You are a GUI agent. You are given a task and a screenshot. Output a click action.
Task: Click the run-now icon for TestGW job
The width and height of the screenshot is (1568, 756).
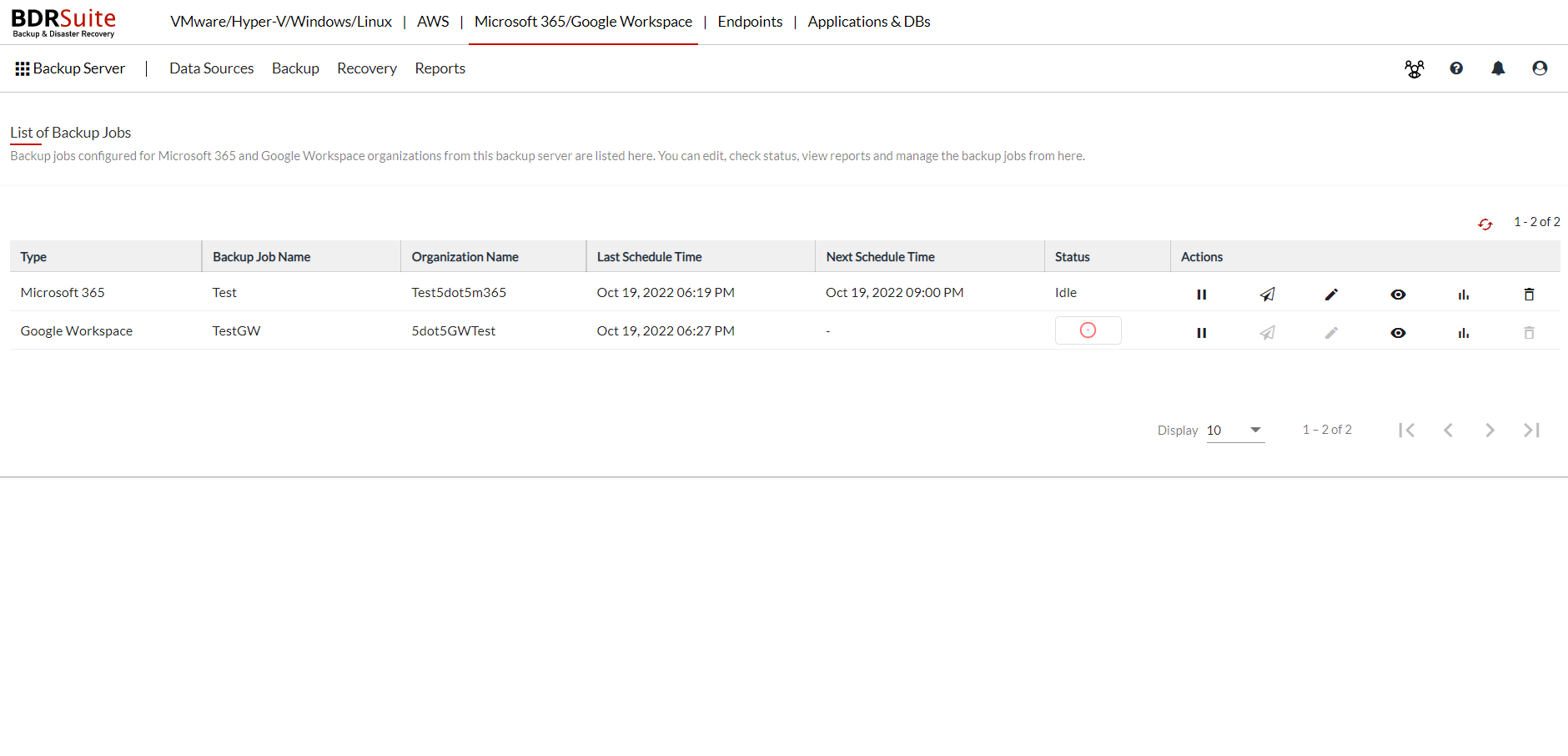click(x=1267, y=332)
